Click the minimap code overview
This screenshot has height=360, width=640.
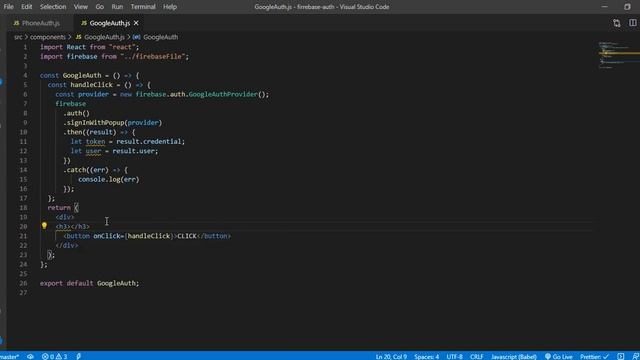[618, 55]
